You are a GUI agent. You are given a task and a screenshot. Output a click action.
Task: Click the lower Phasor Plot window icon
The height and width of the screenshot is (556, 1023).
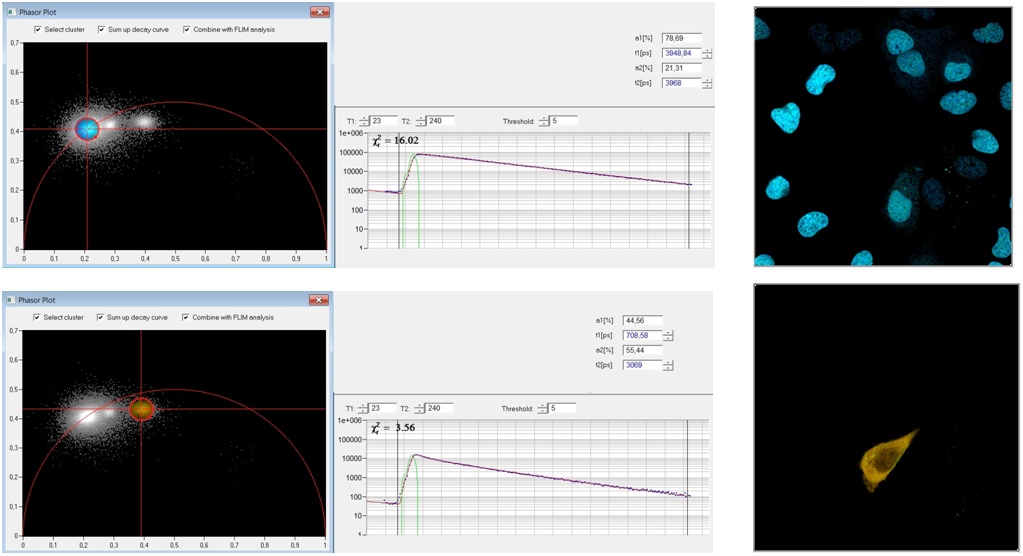(10, 299)
